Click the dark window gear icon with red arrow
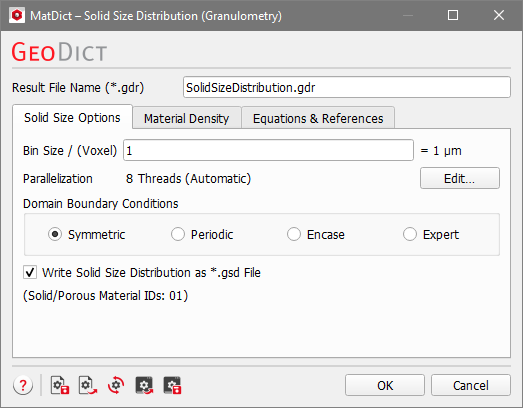Viewport: 523px width, 408px height. [144, 385]
